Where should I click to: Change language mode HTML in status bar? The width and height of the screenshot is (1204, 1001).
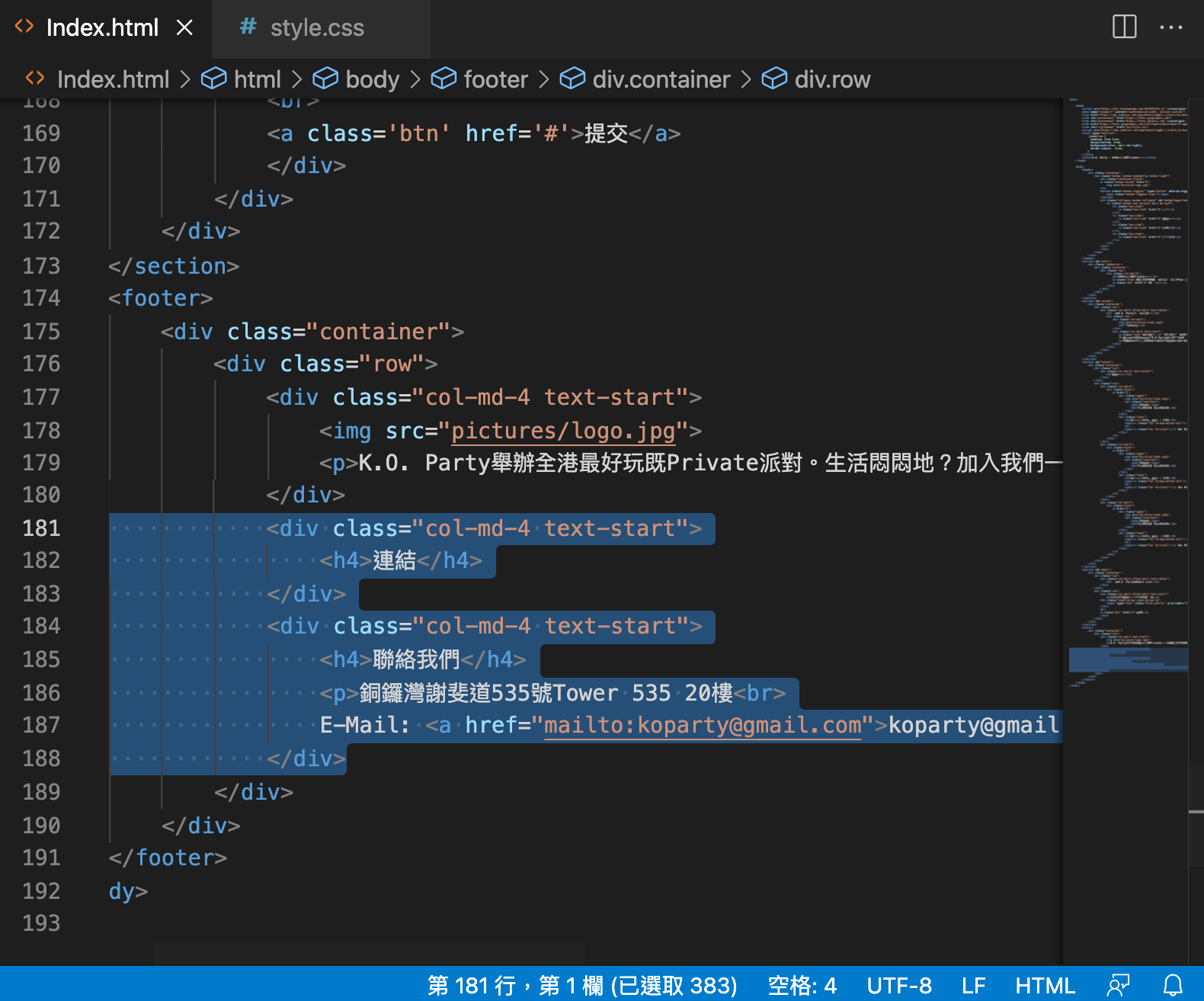(1045, 985)
